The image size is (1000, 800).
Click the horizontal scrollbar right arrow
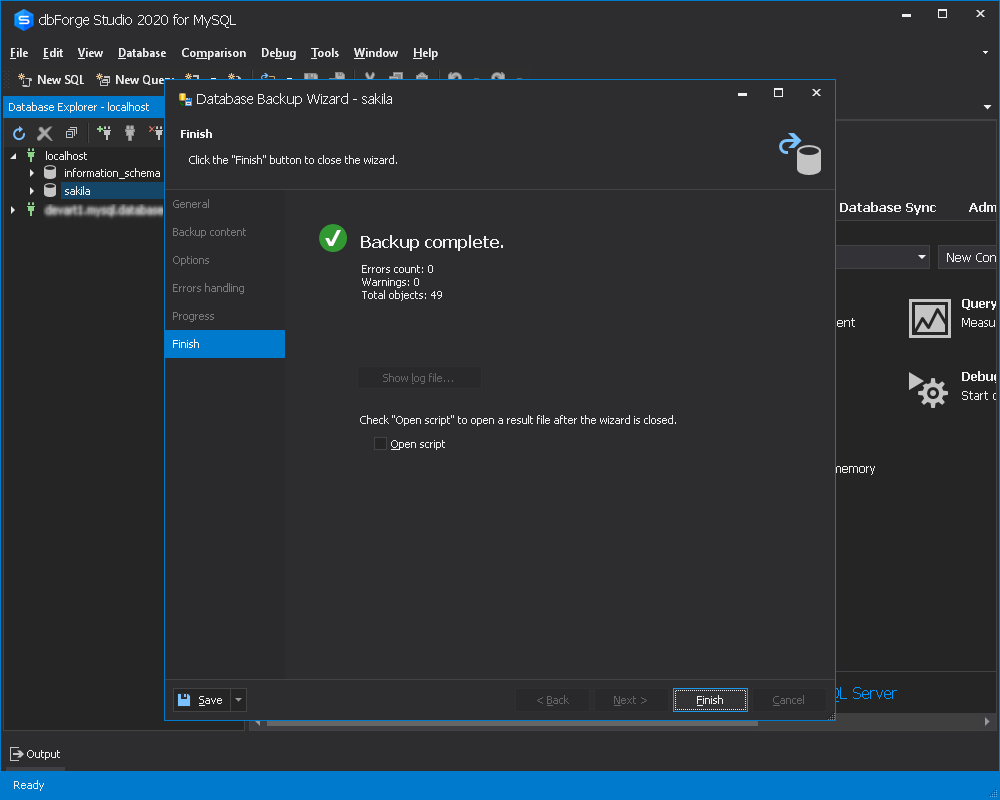tap(987, 722)
